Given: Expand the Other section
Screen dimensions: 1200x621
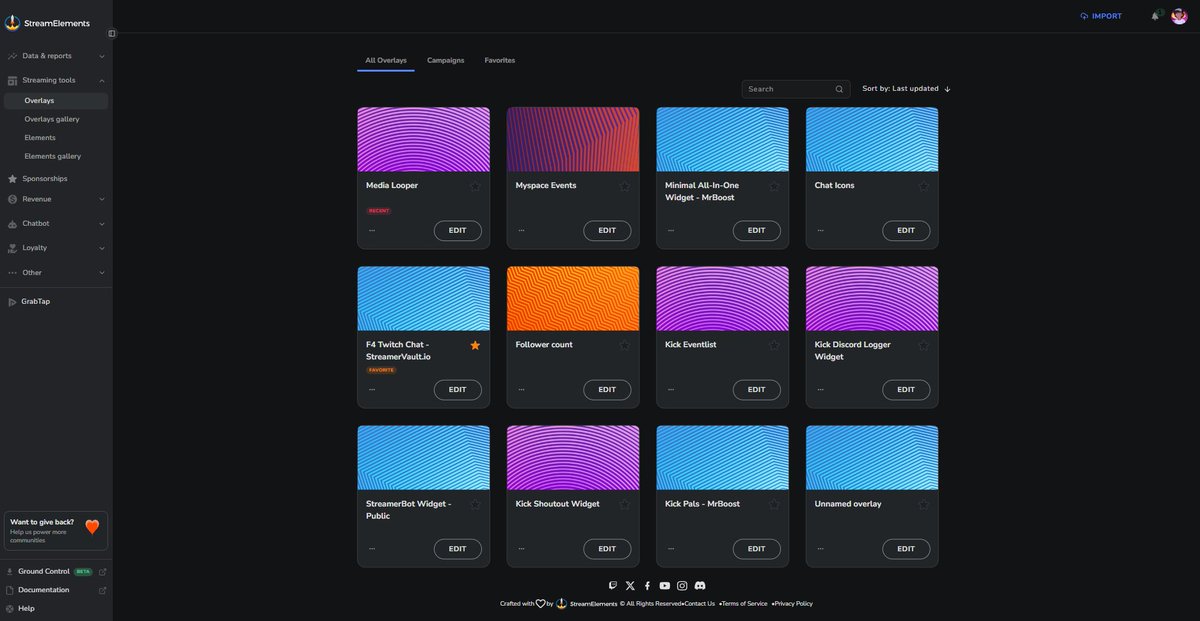Looking at the screenshot, I should click(x=56, y=273).
